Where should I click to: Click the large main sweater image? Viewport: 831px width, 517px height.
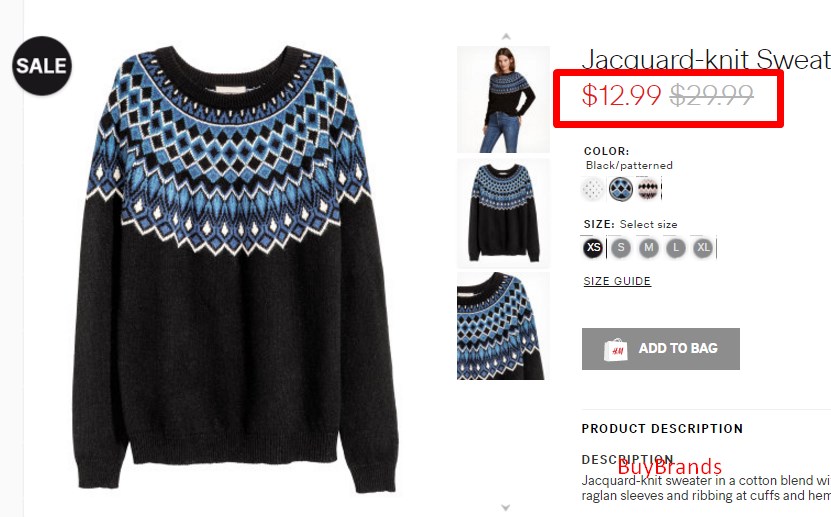(234, 269)
